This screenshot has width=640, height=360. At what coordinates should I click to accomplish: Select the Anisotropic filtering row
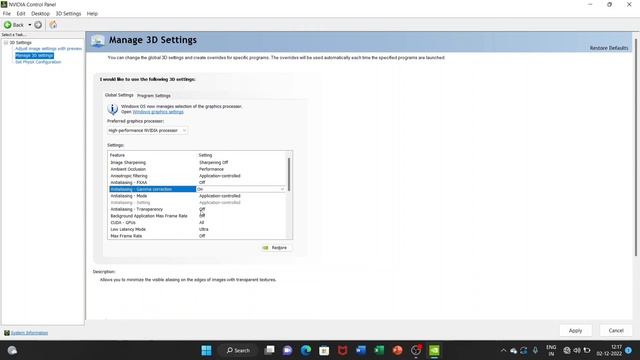[x=198, y=176]
